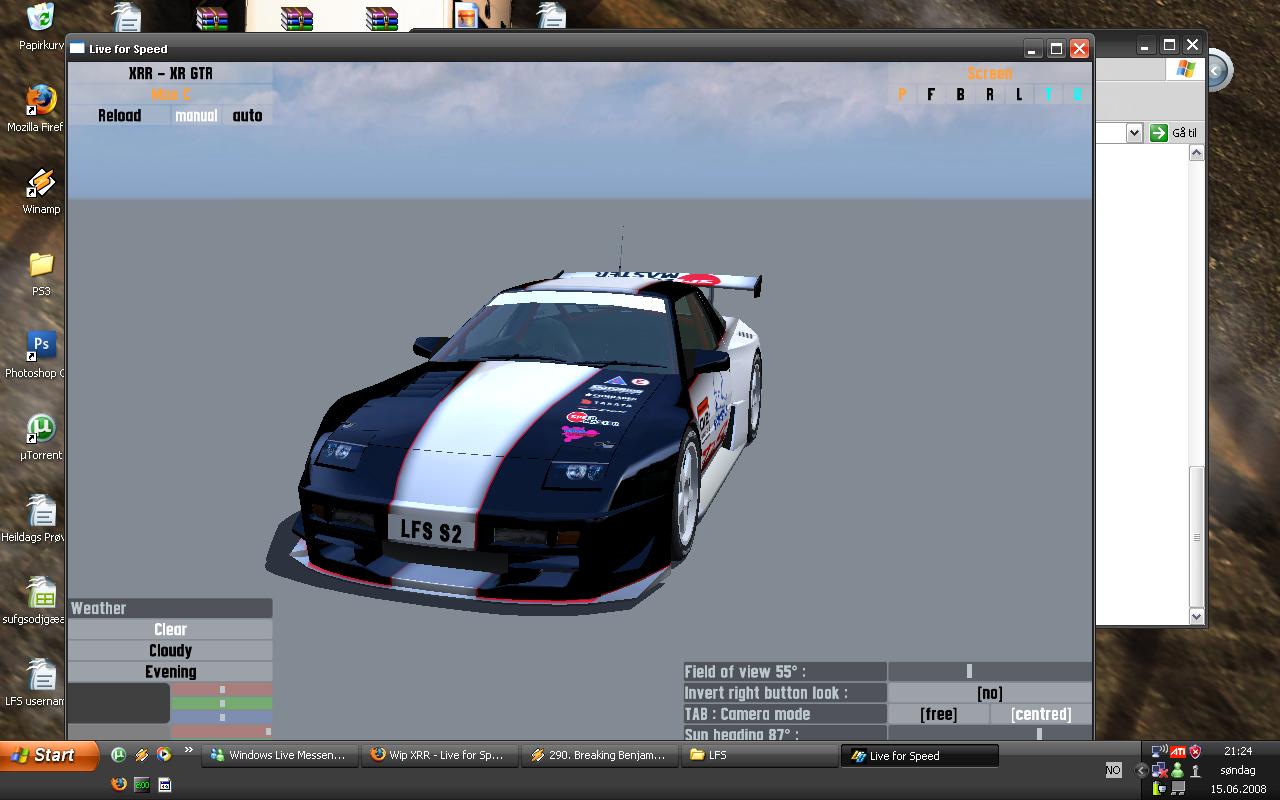Image resolution: width=1280 pixels, height=800 pixels.
Task: Select the L view button
Action: click(x=1019, y=95)
